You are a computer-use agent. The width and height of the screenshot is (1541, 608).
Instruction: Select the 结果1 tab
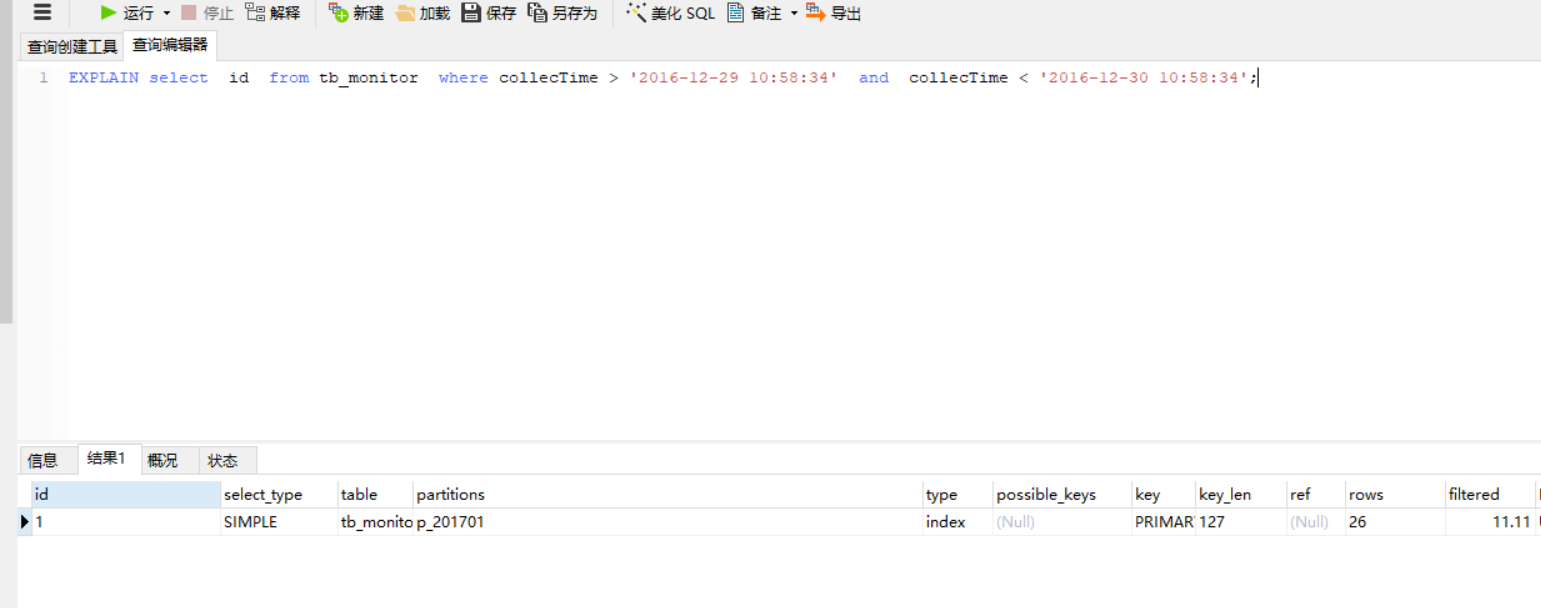click(x=107, y=459)
